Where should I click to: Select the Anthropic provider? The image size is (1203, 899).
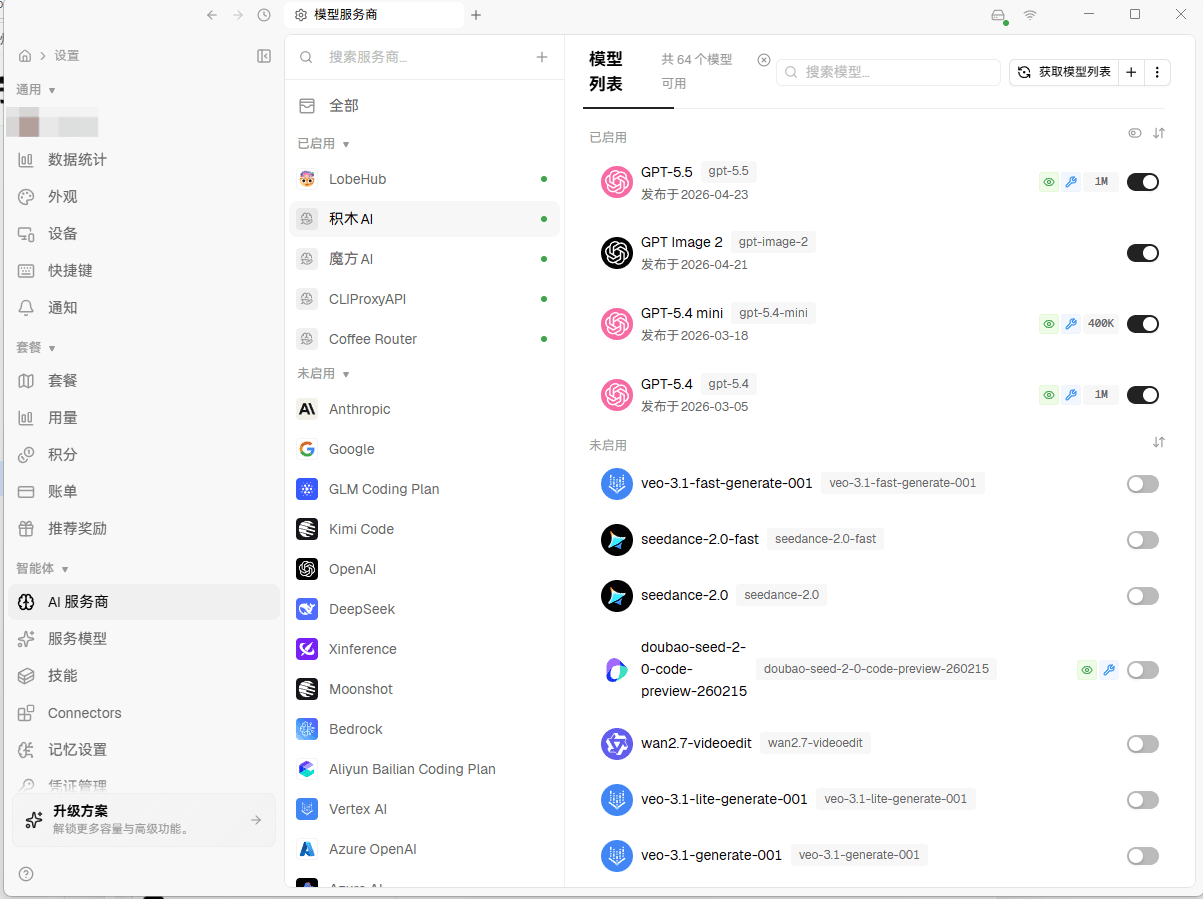coord(424,409)
